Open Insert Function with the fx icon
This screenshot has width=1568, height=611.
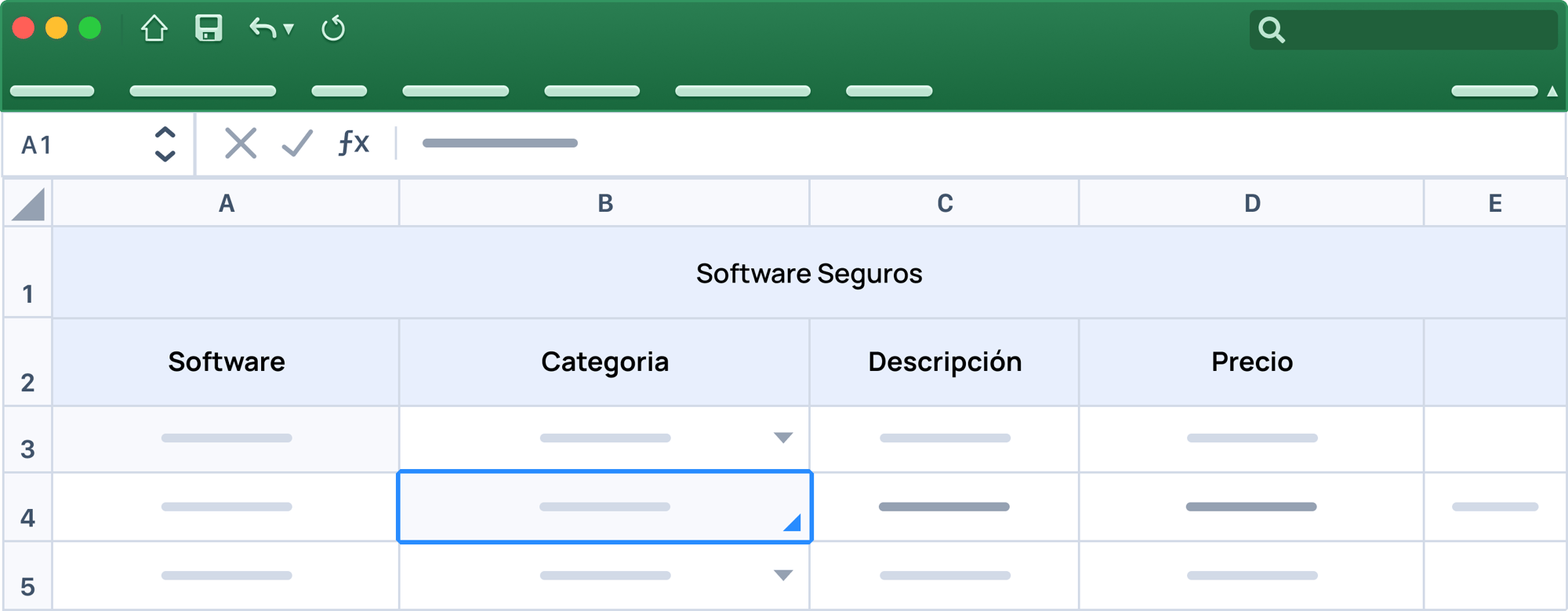point(354,143)
